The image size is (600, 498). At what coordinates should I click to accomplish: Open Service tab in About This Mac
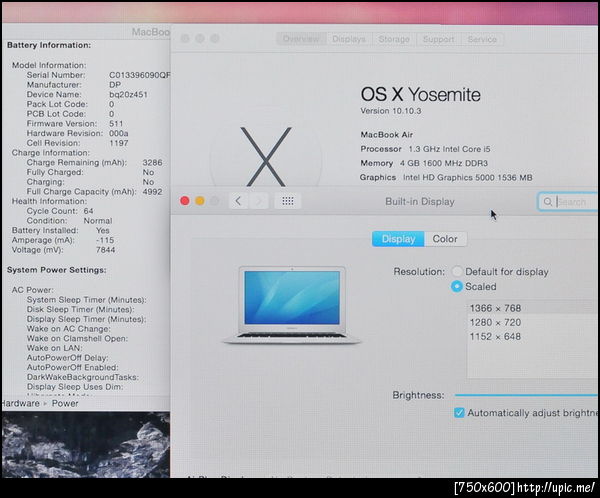pyautogui.click(x=482, y=39)
